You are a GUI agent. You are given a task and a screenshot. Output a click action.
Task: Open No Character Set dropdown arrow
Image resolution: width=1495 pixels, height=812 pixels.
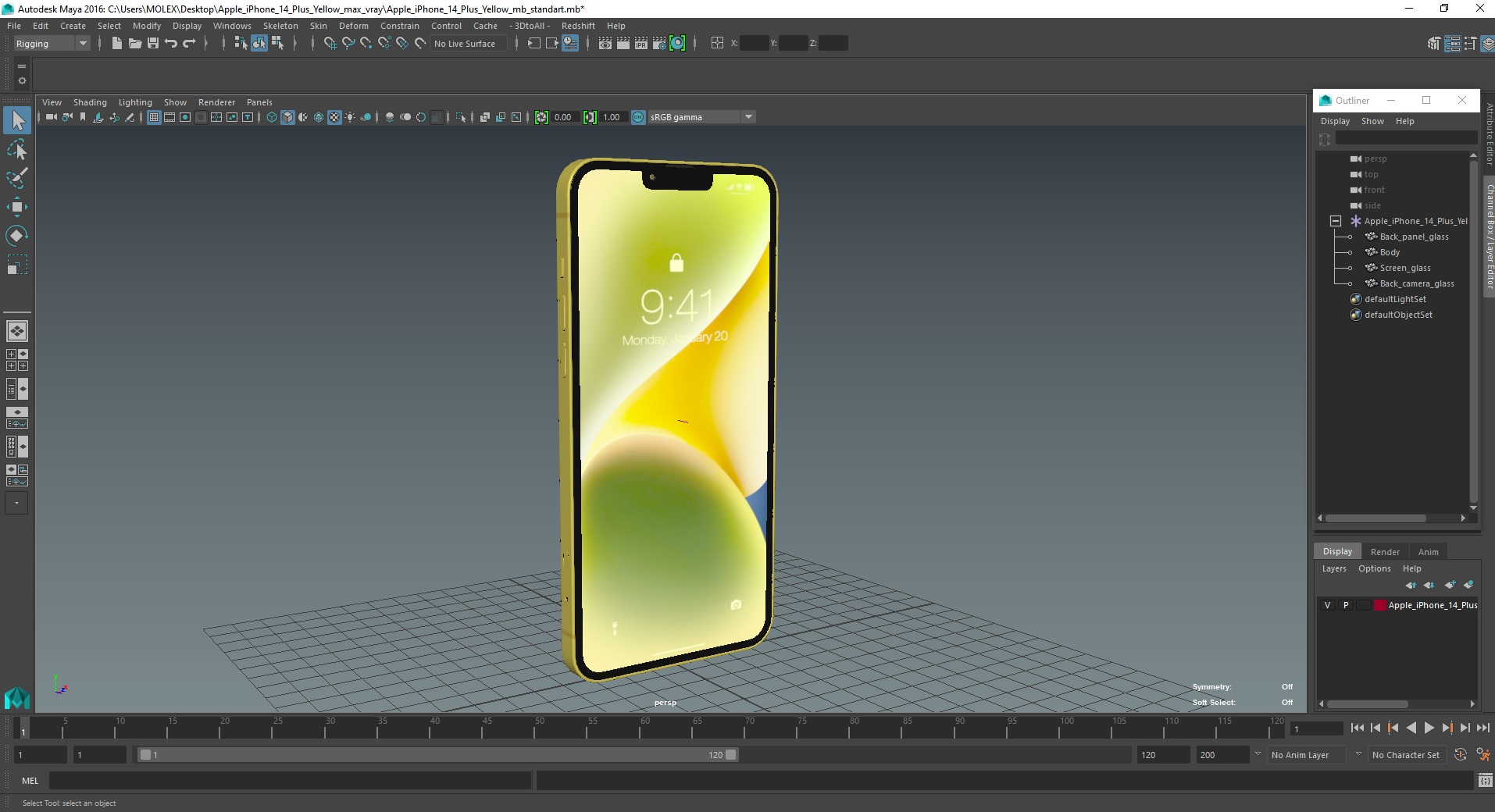pos(1358,754)
